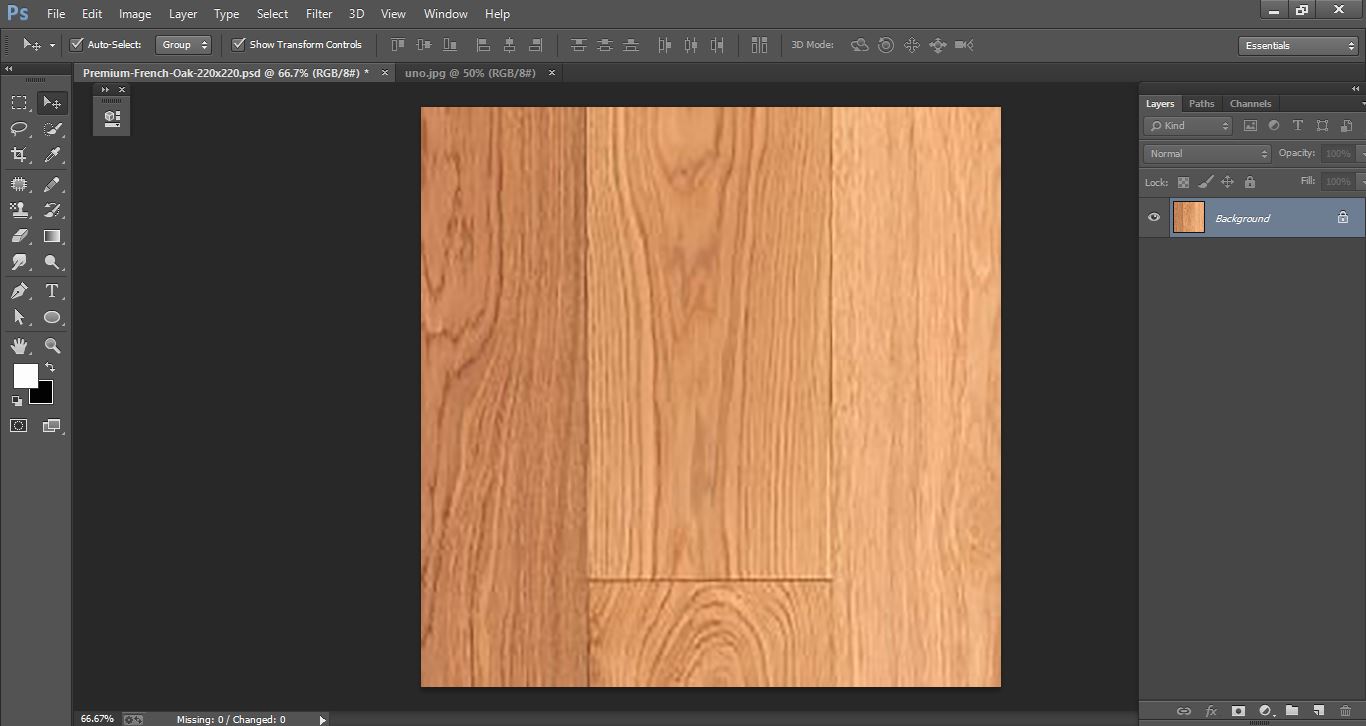Disable Show Transform Controls
The width and height of the screenshot is (1366, 726).
[238, 44]
